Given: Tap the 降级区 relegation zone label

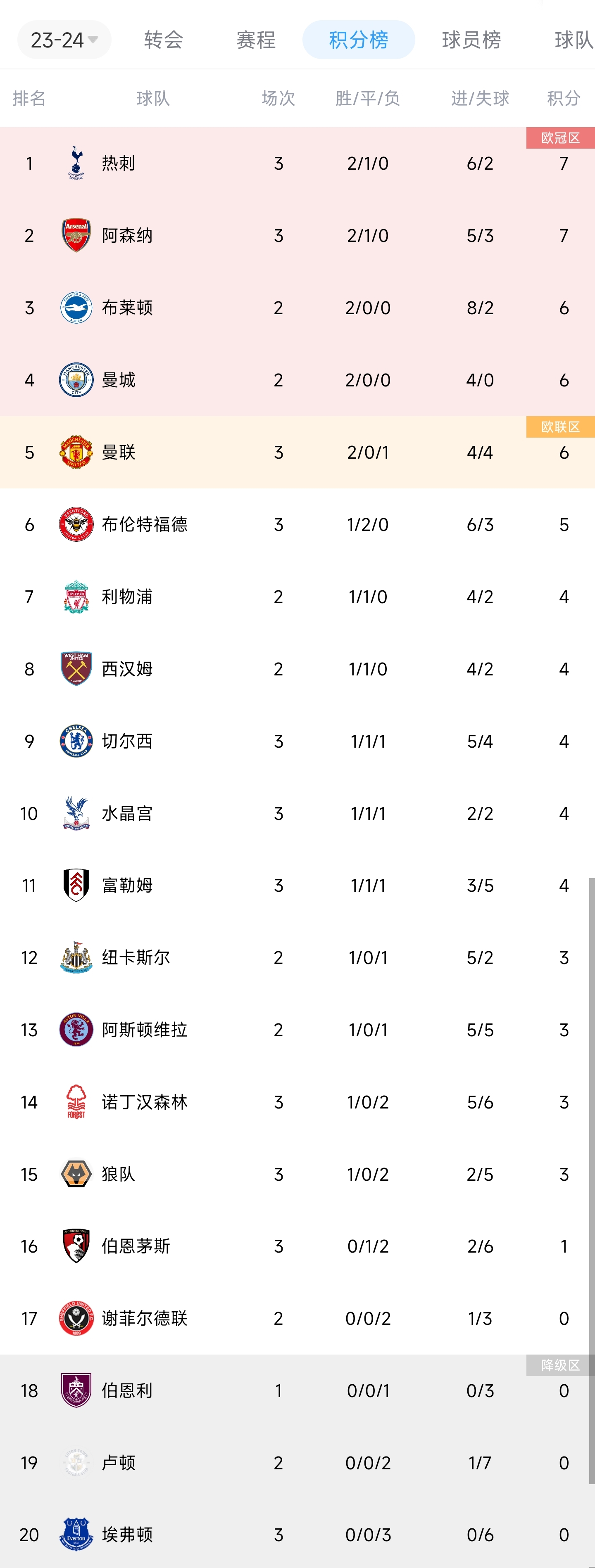Looking at the screenshot, I should [560, 1365].
